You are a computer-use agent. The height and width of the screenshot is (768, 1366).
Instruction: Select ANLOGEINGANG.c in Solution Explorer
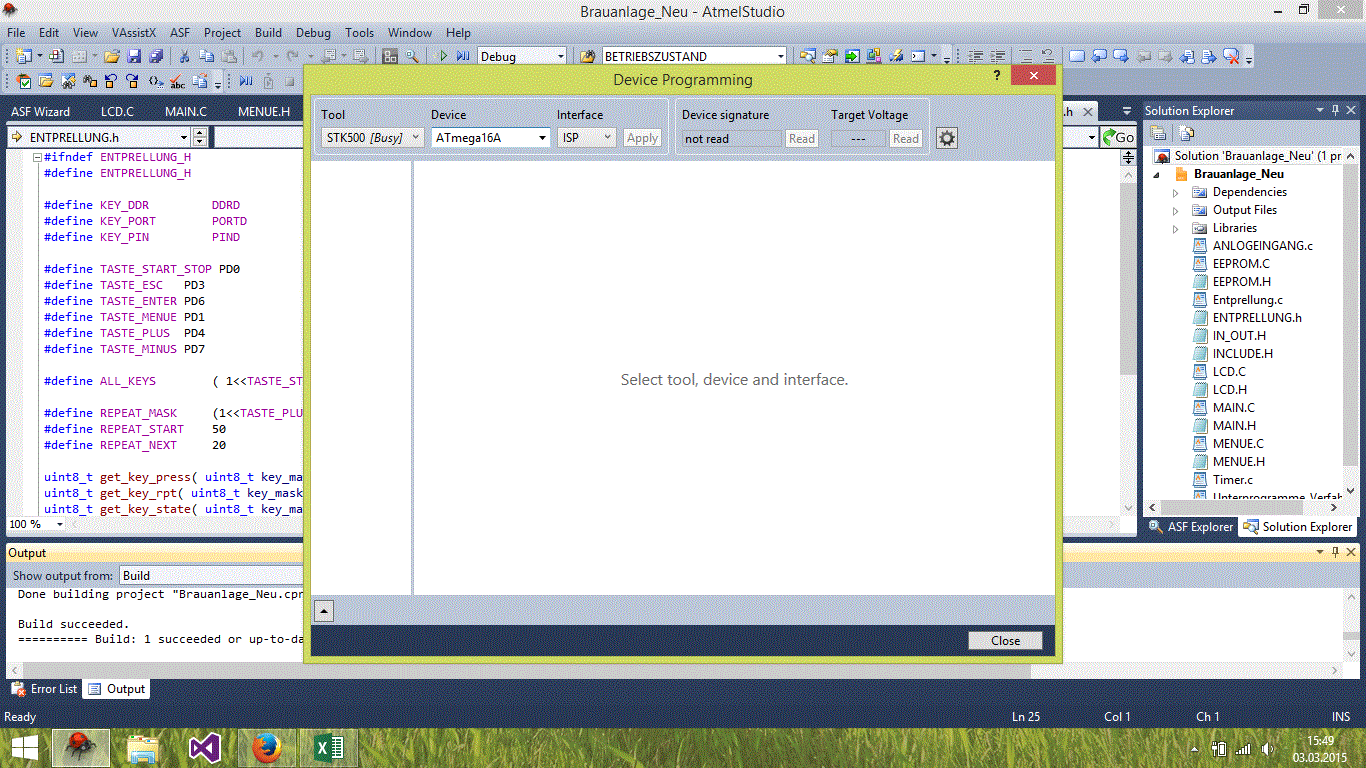coord(1263,246)
